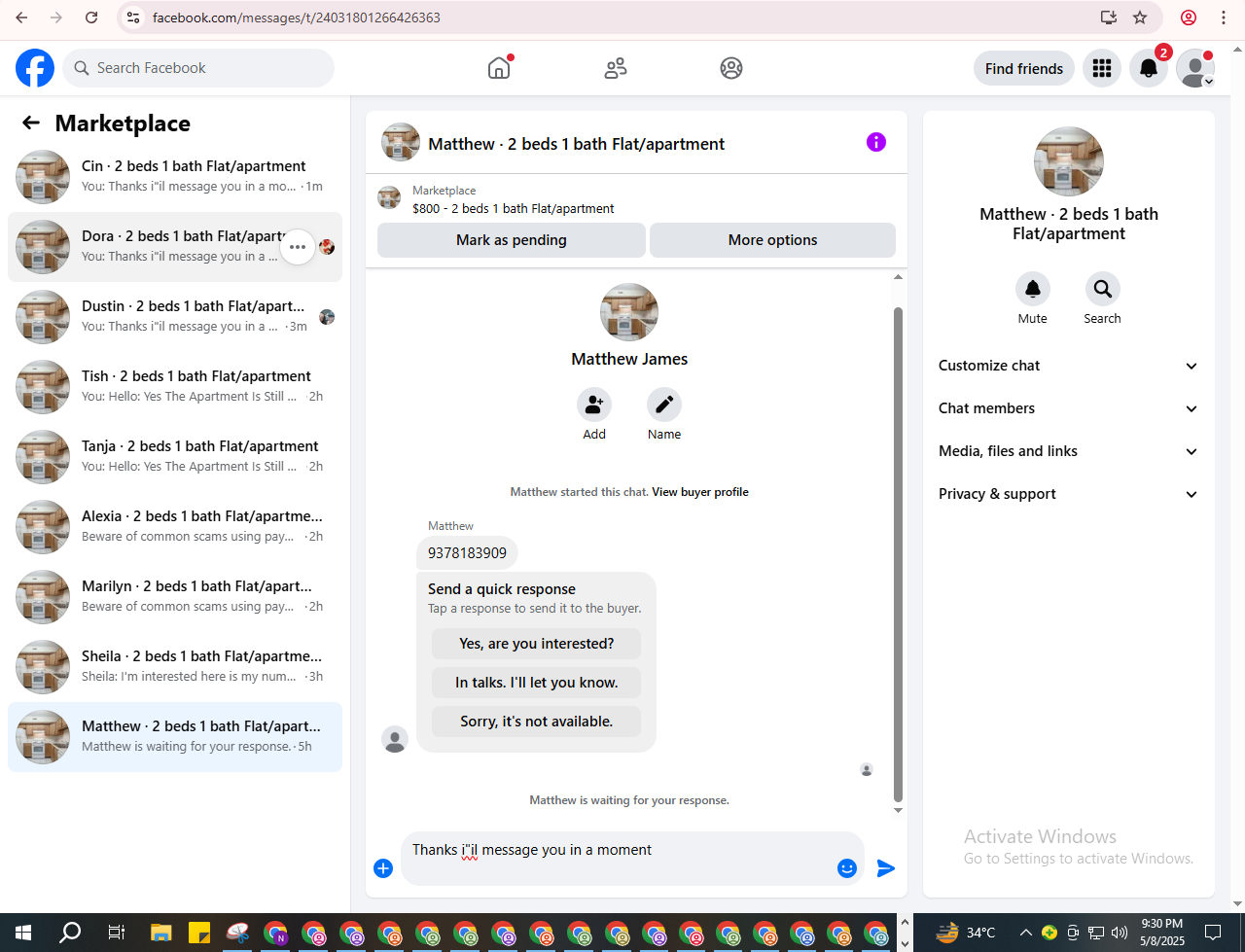Click the Search Facebook field
The height and width of the screenshot is (952, 1245).
pyautogui.click(x=199, y=68)
